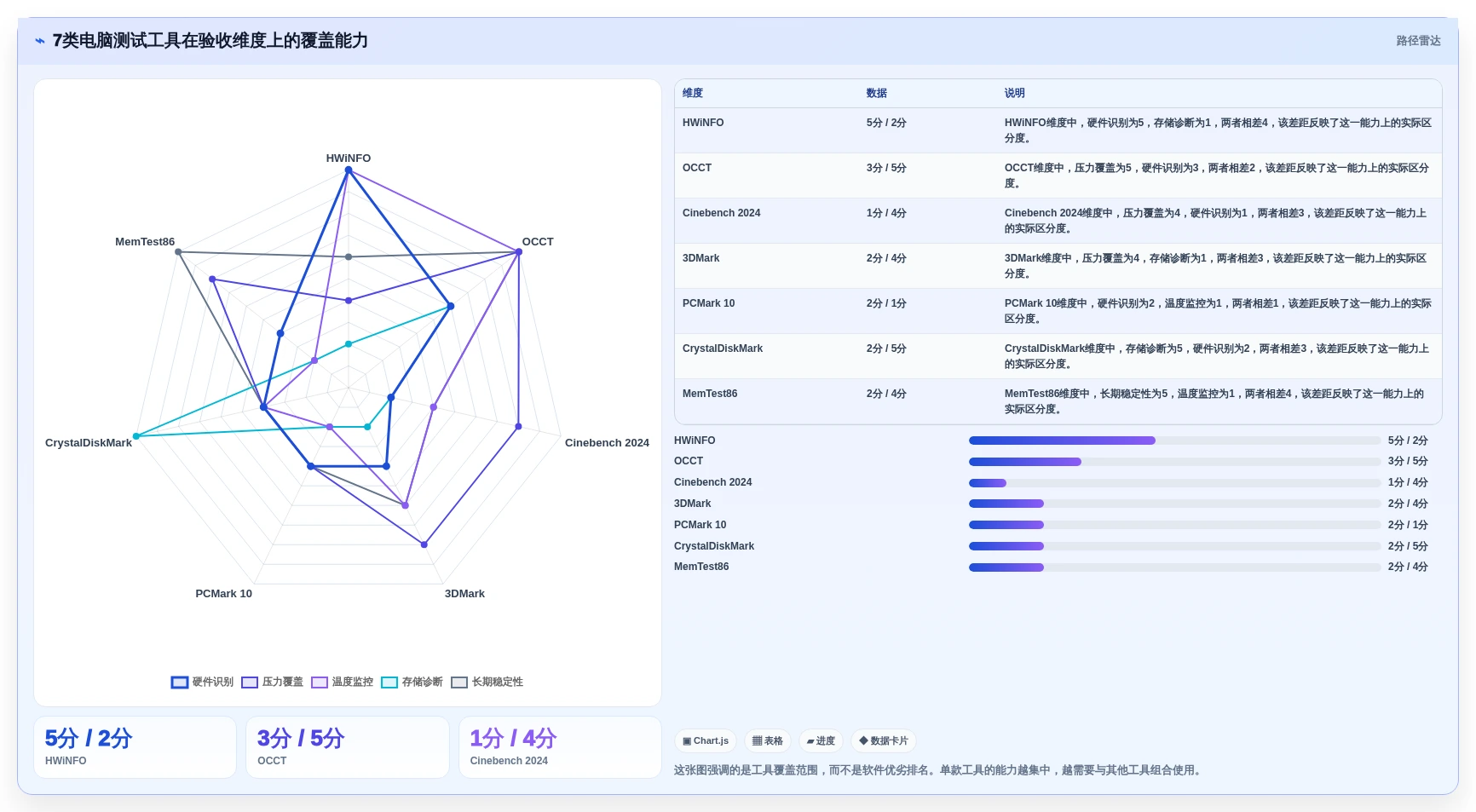
Task: Click the Cinebench 2024 progress bar
Action: click(x=1174, y=483)
